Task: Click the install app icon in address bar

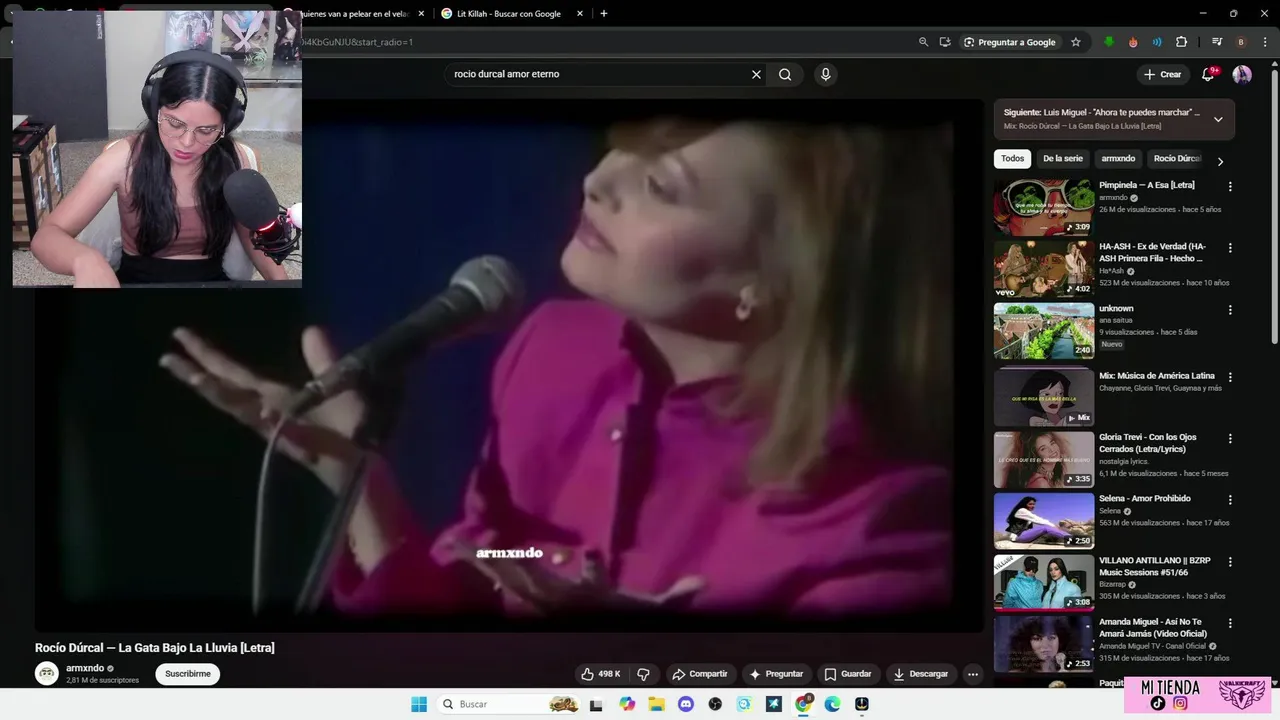Action: pos(945,42)
